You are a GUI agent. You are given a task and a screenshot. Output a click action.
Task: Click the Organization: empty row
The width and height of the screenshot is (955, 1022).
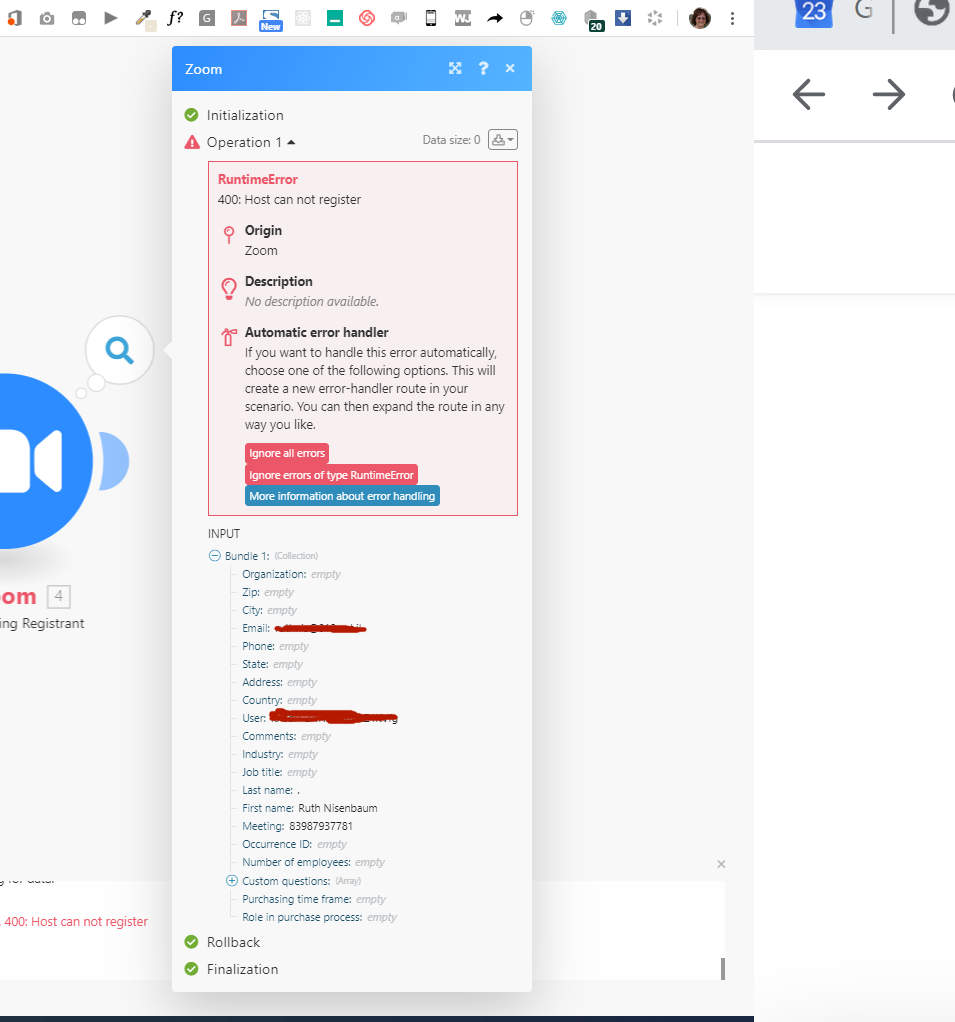[x=291, y=574]
